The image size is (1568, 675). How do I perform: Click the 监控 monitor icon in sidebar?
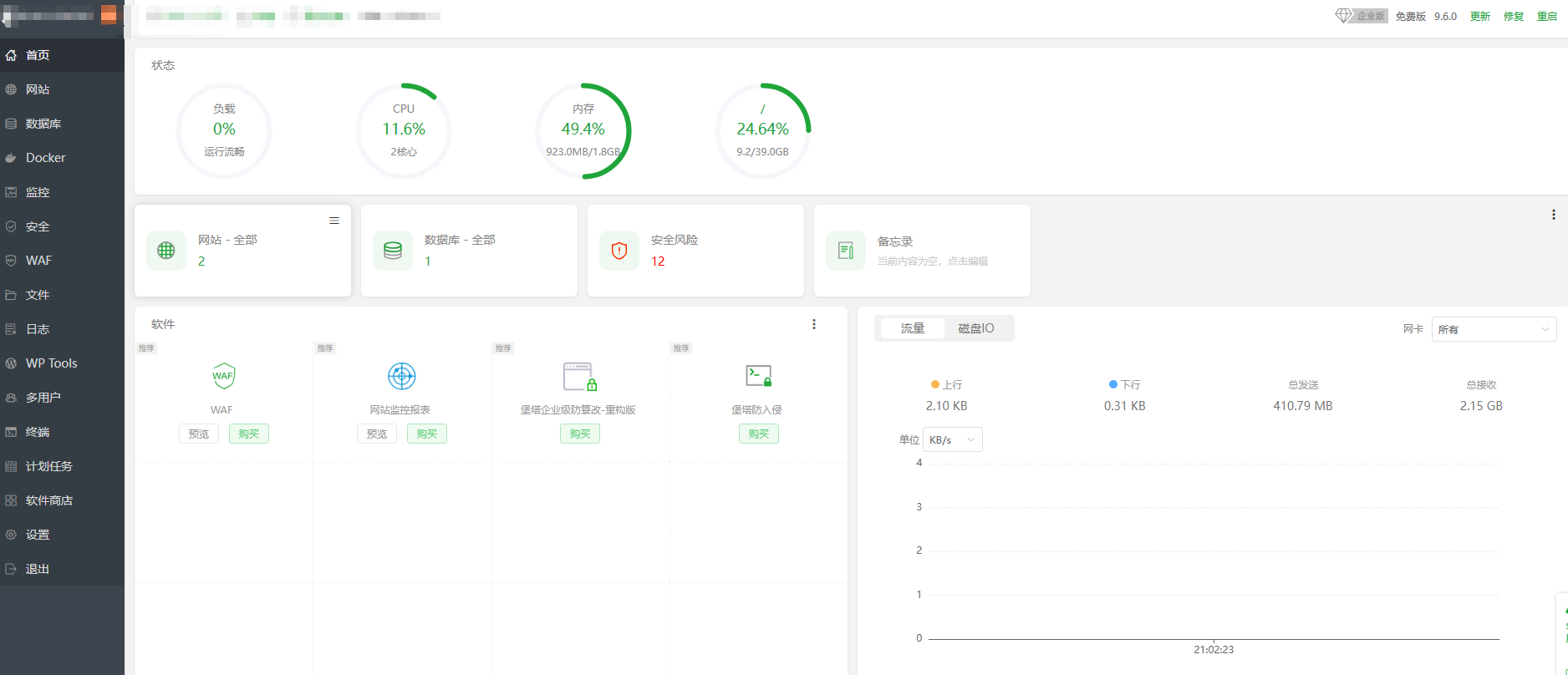(11, 192)
